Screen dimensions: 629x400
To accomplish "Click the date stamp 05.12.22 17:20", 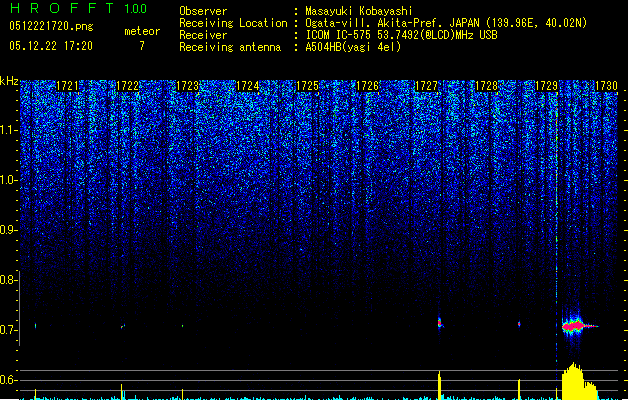I will (x=51, y=46).
